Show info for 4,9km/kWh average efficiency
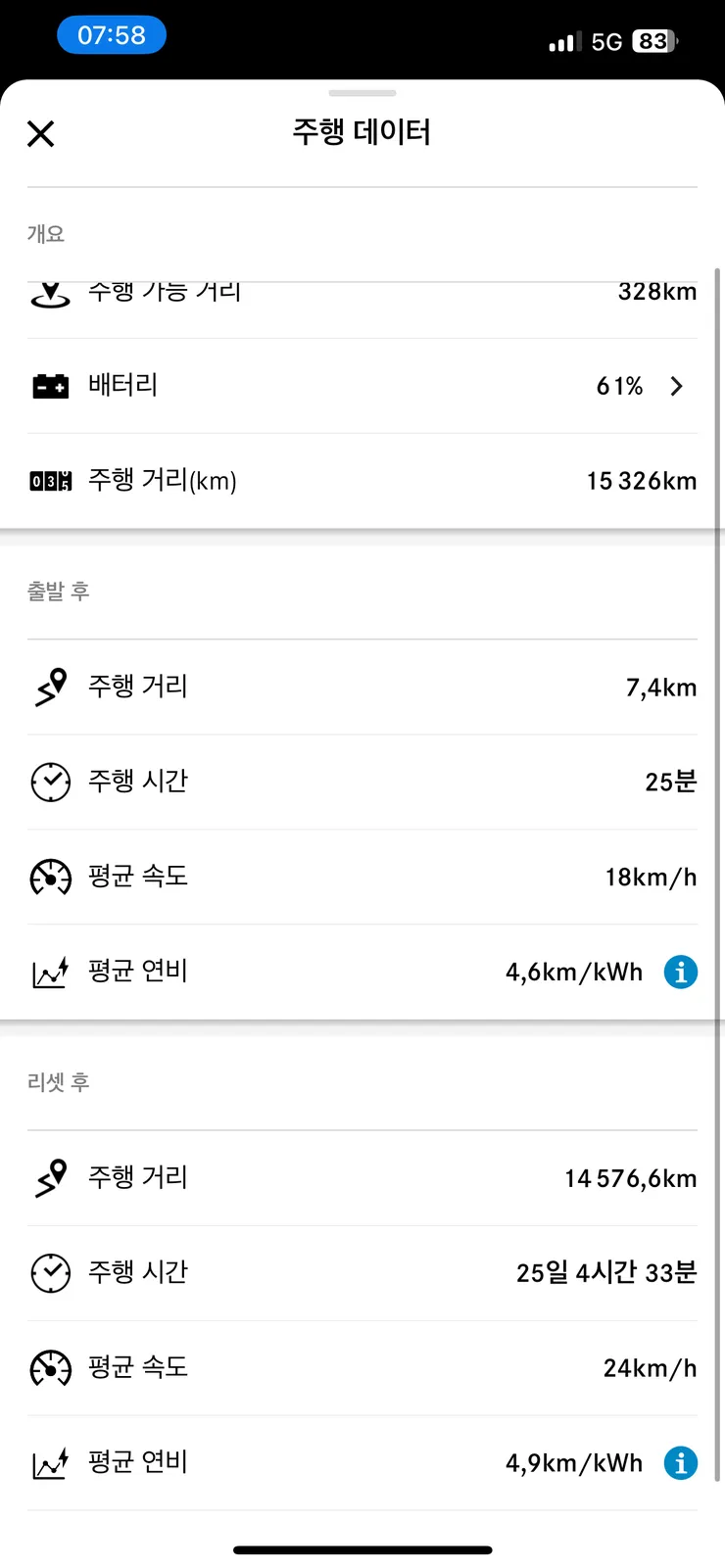This screenshot has width=725, height=1568. click(681, 1463)
